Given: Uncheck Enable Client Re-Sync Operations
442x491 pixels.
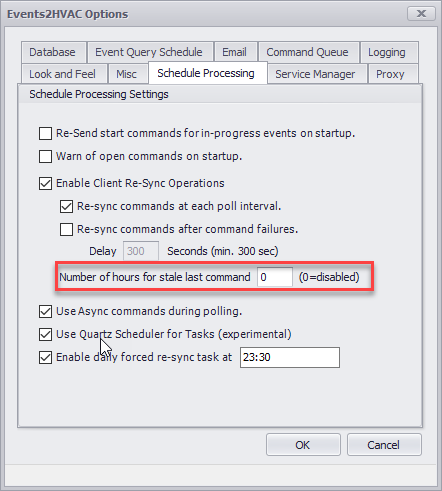Looking at the screenshot, I should [45, 183].
